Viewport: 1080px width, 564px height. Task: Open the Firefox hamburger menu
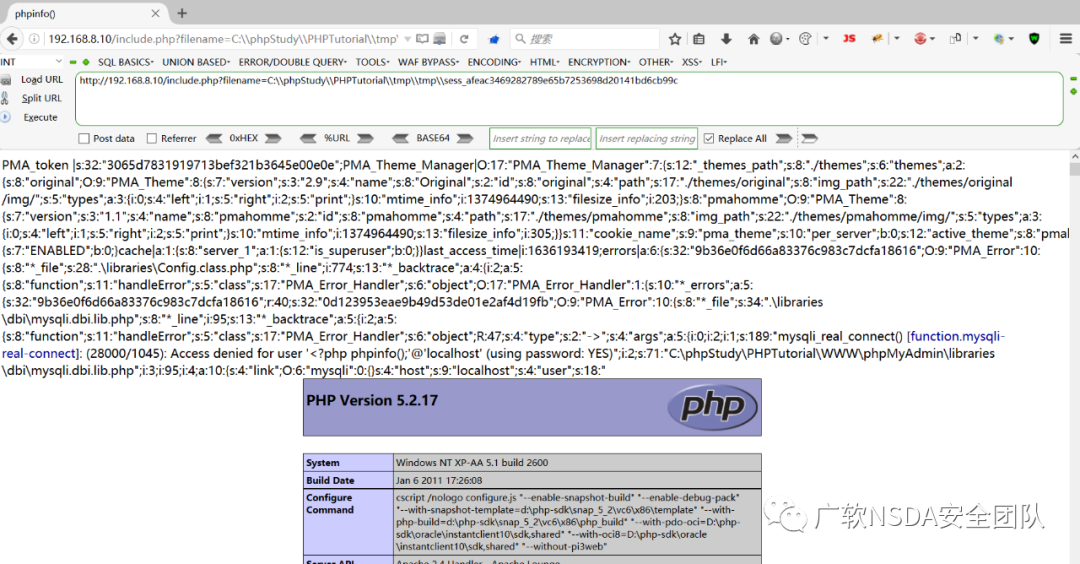click(1066, 39)
